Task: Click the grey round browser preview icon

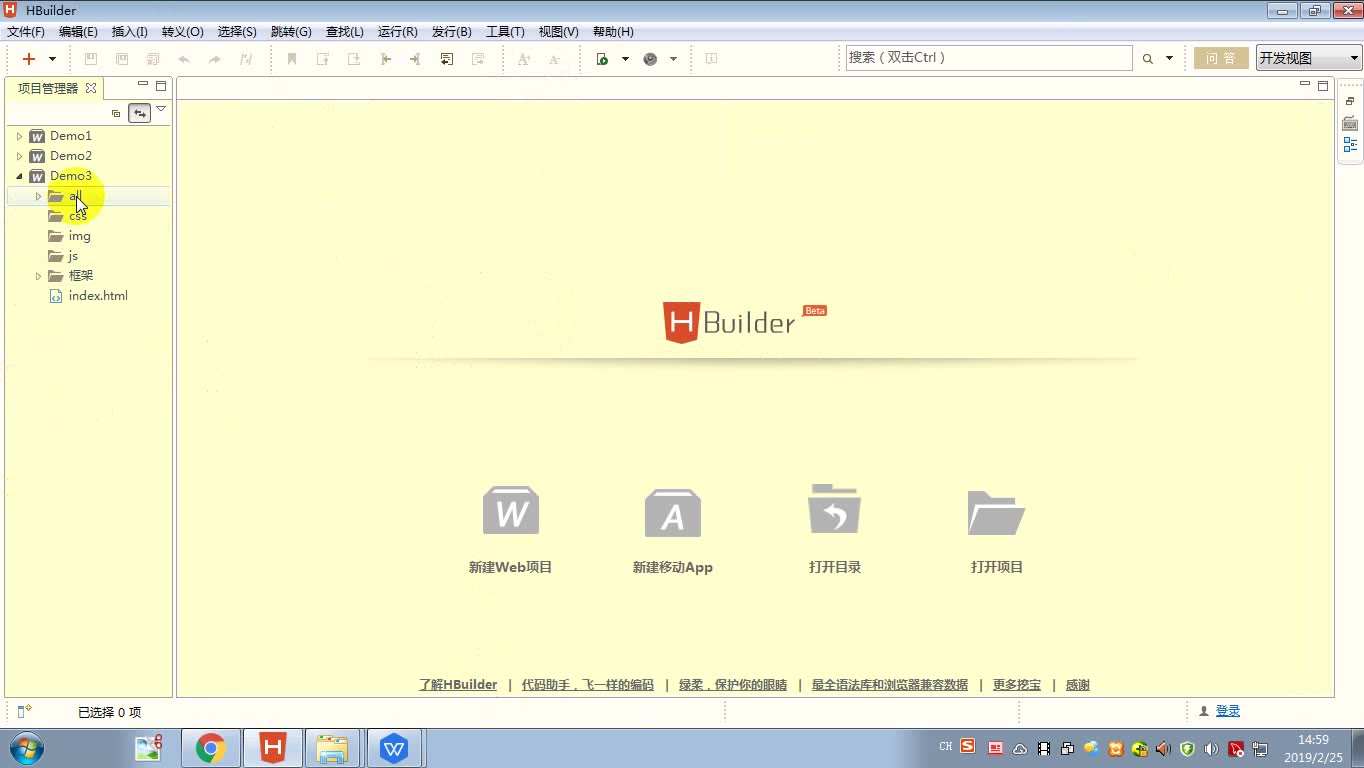Action: tap(650, 59)
